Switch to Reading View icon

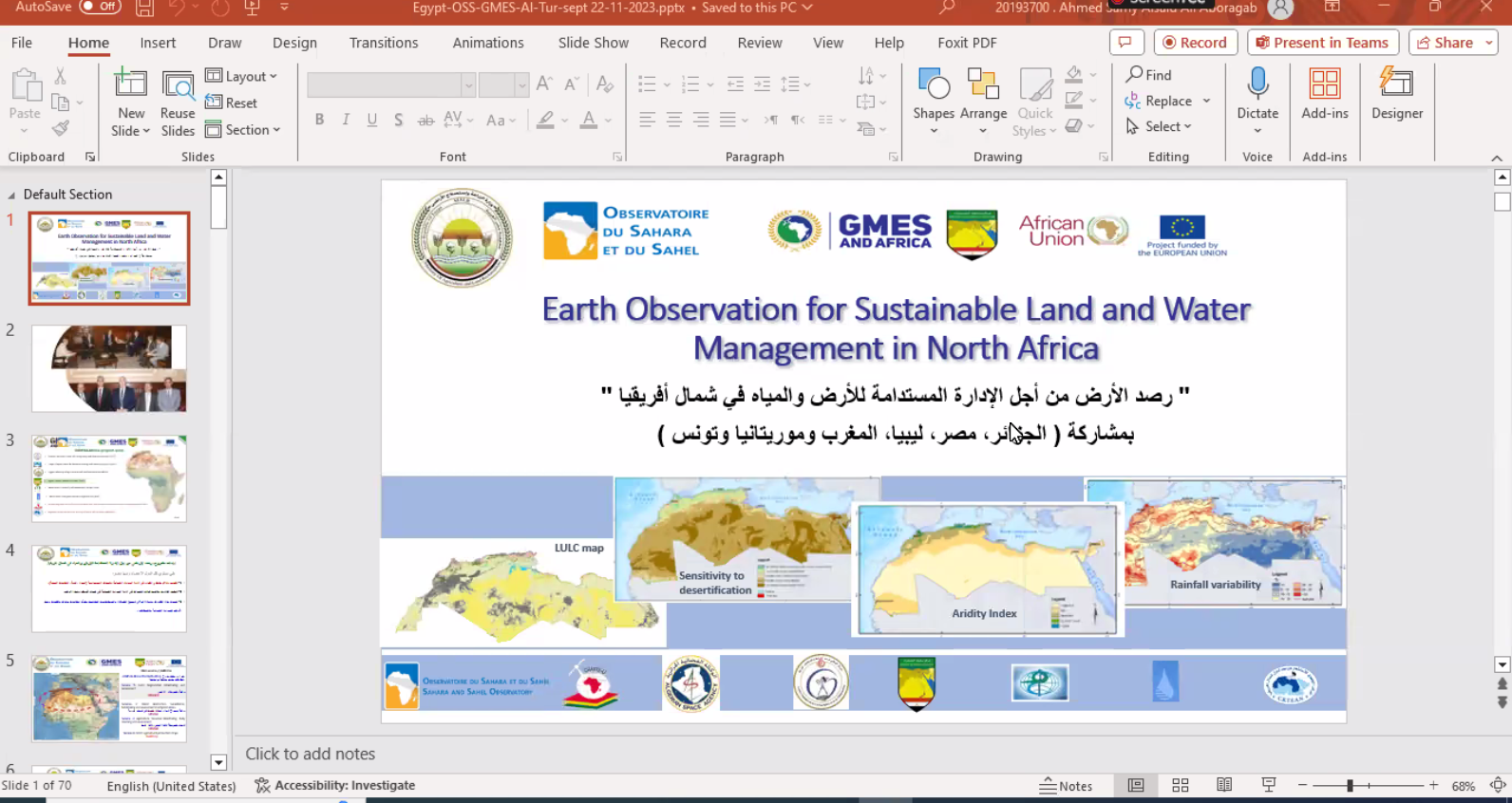1224,785
